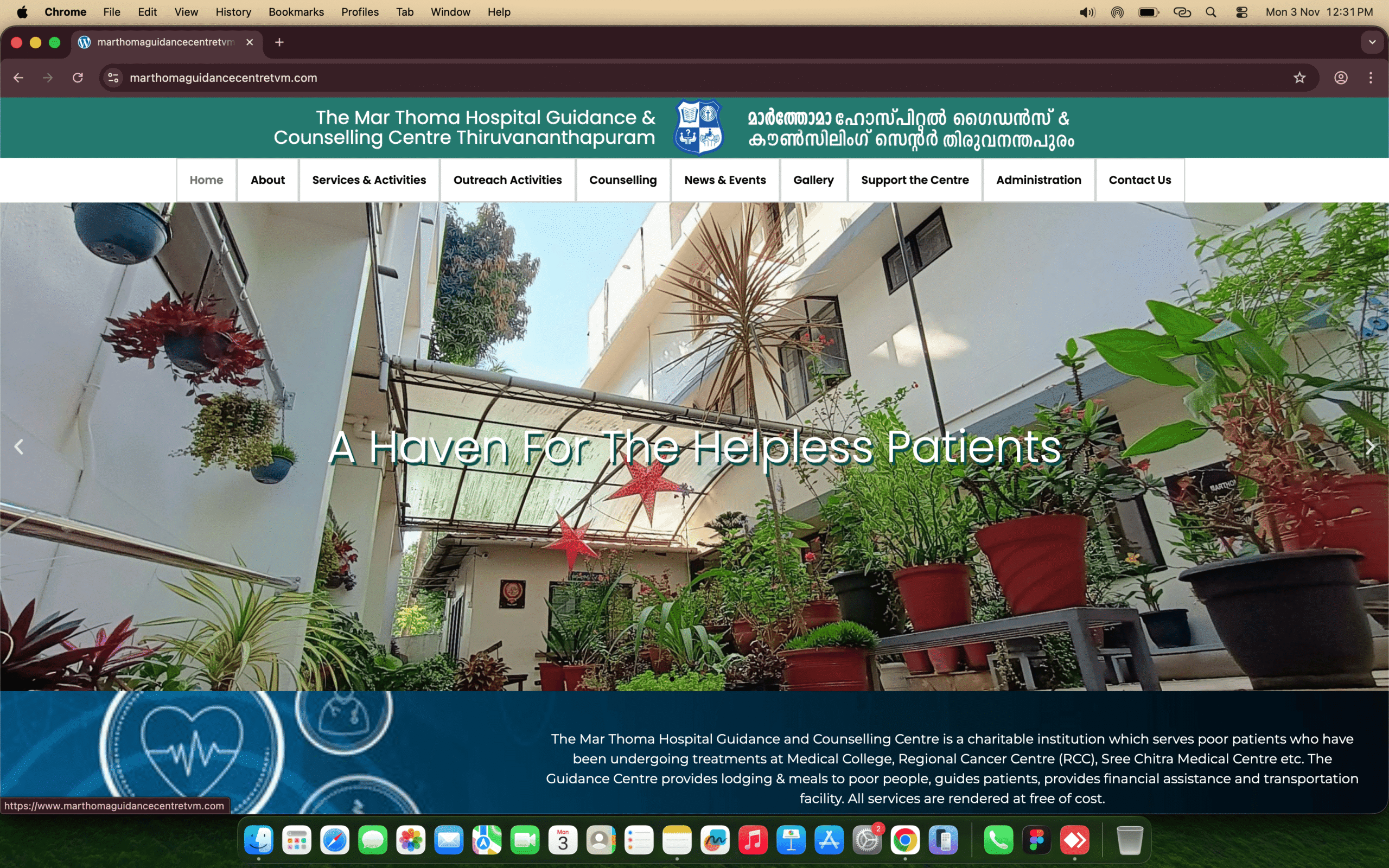
Task: Expand the tab search dropdown arrow
Action: [1372, 42]
